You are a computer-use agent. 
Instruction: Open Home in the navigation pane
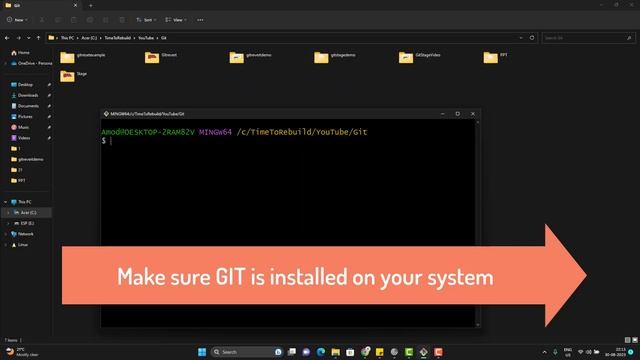20,53
